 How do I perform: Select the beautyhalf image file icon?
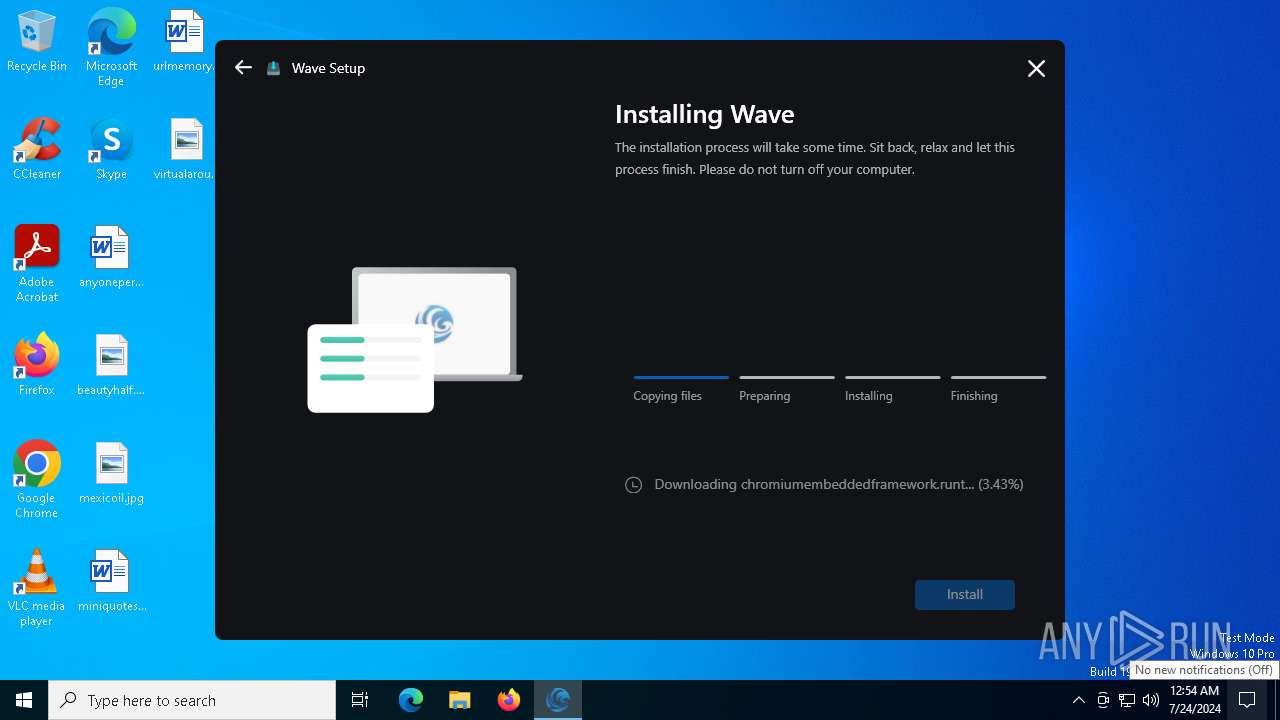pos(111,366)
